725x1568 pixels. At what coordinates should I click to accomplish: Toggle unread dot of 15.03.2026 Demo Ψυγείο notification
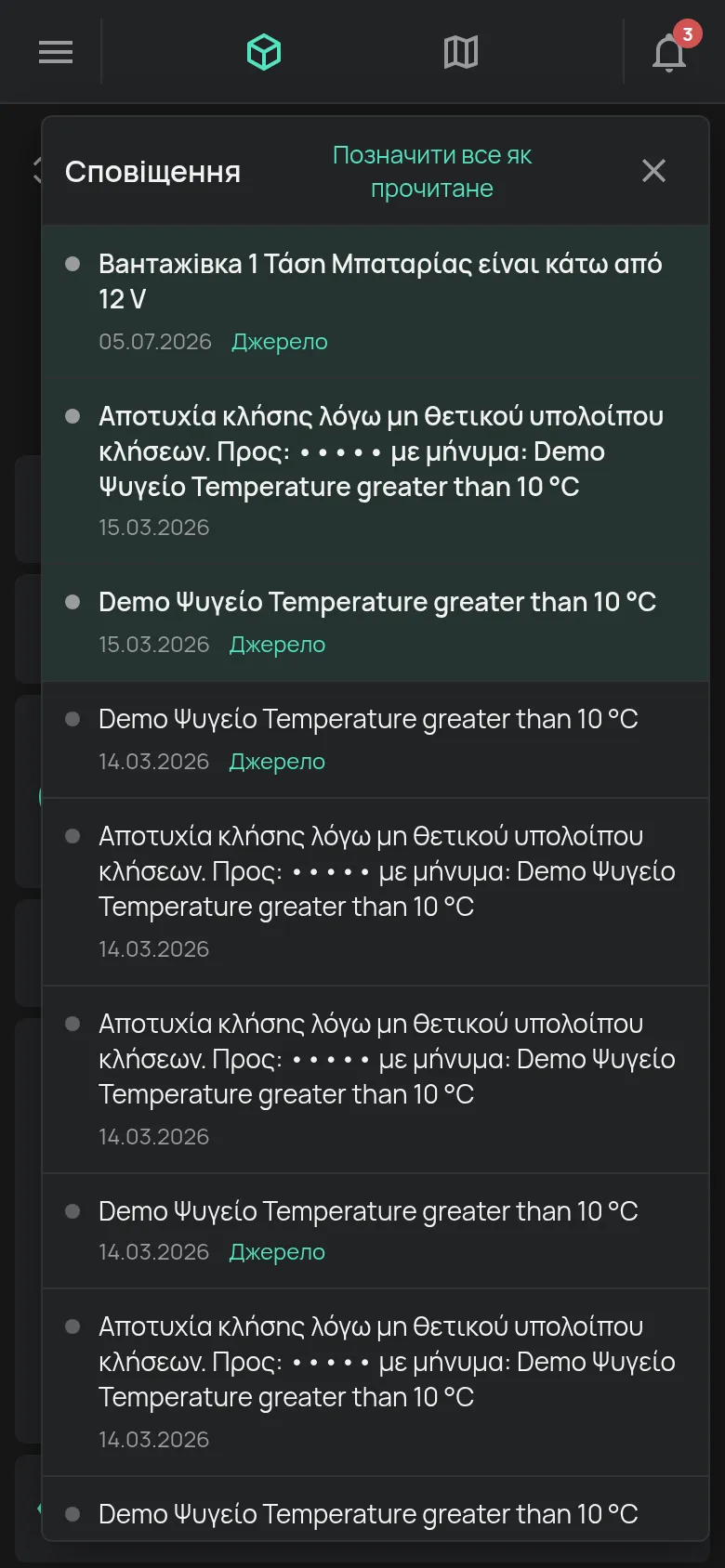click(72, 602)
